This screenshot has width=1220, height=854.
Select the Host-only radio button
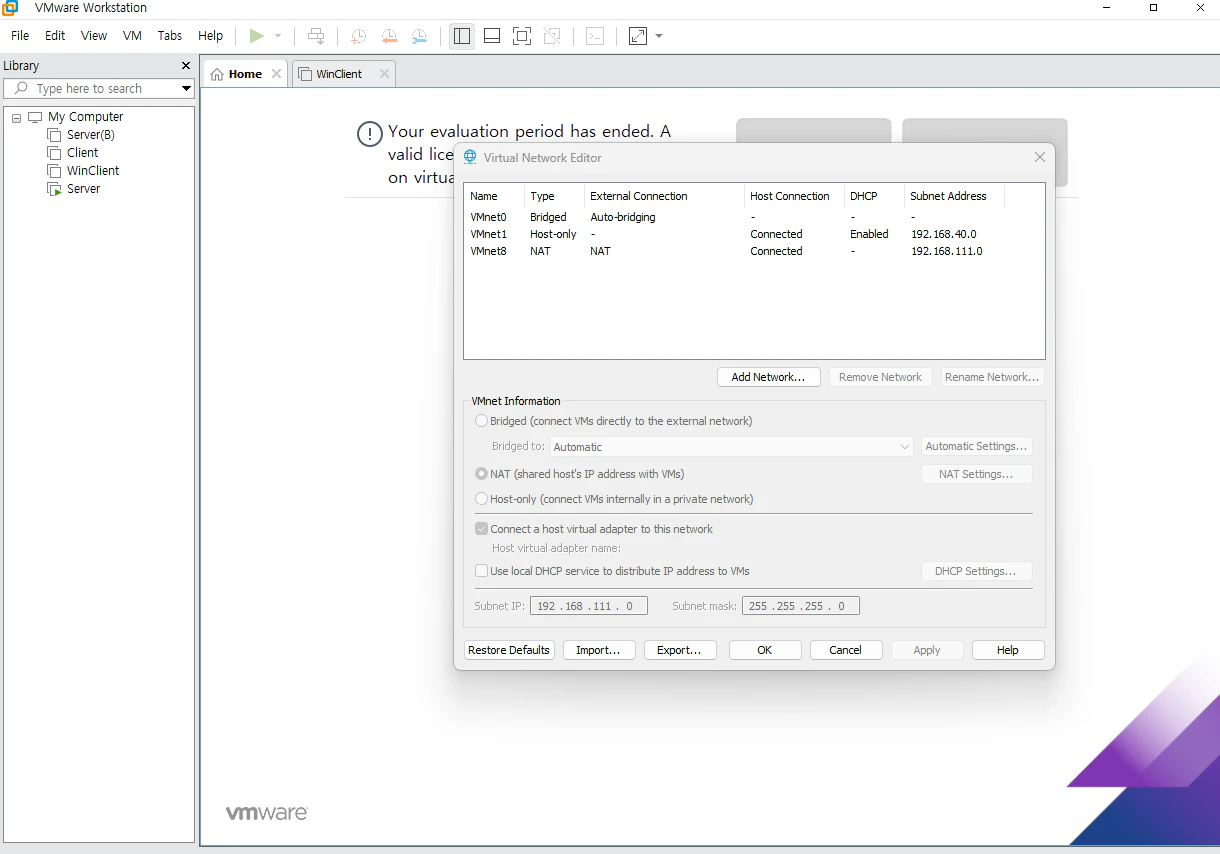click(x=482, y=499)
